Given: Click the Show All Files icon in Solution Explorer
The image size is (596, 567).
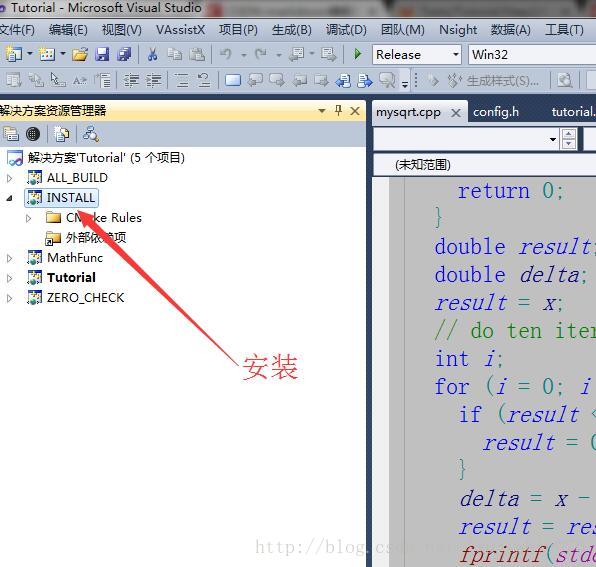Looking at the screenshot, I should pos(33,134).
